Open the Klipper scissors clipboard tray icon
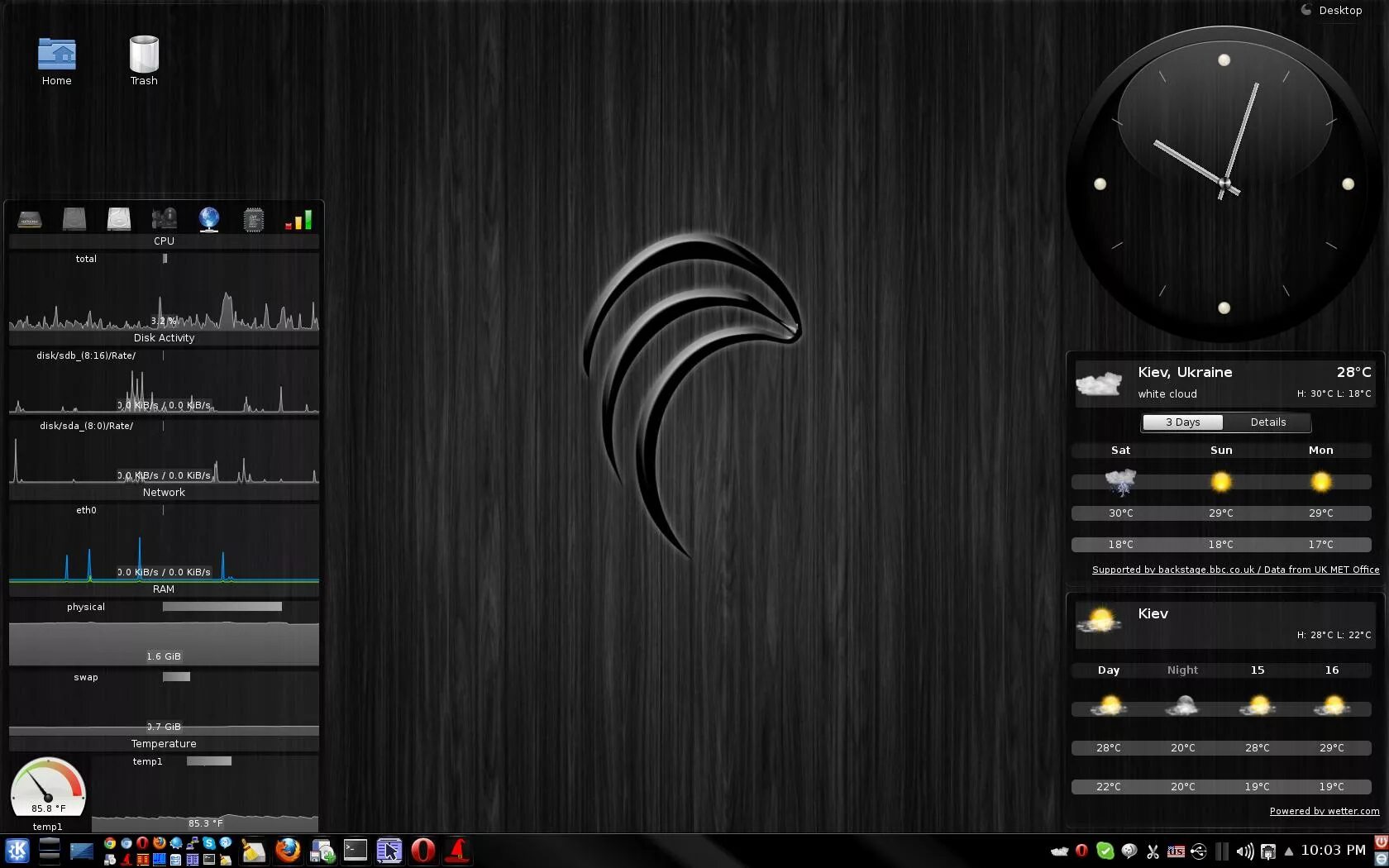The height and width of the screenshot is (868, 1389). pos(1153,851)
